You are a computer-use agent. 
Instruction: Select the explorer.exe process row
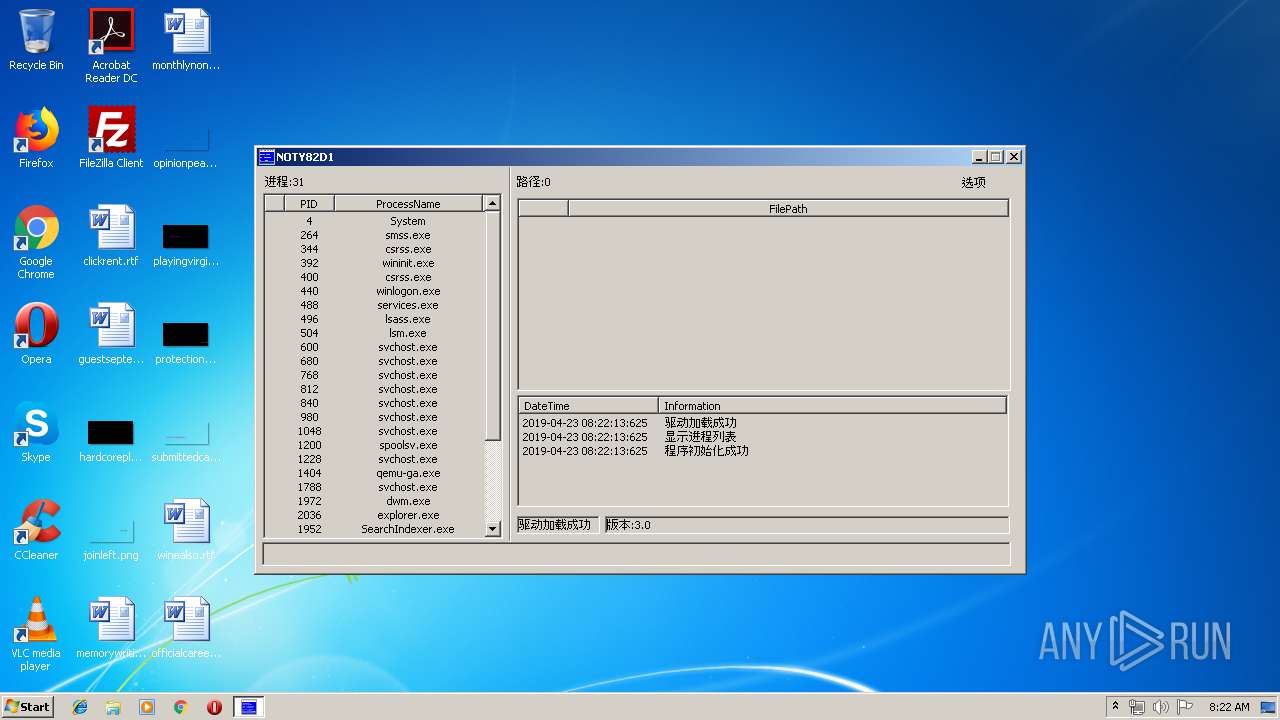pyautogui.click(x=374, y=515)
